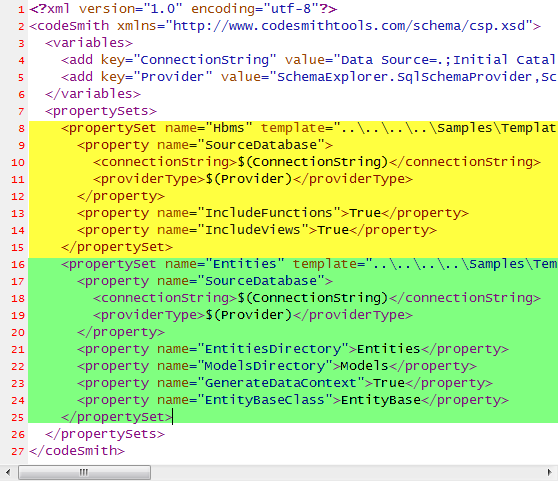Click </propertySet> on line 25
558x481 pixels.
point(117,417)
